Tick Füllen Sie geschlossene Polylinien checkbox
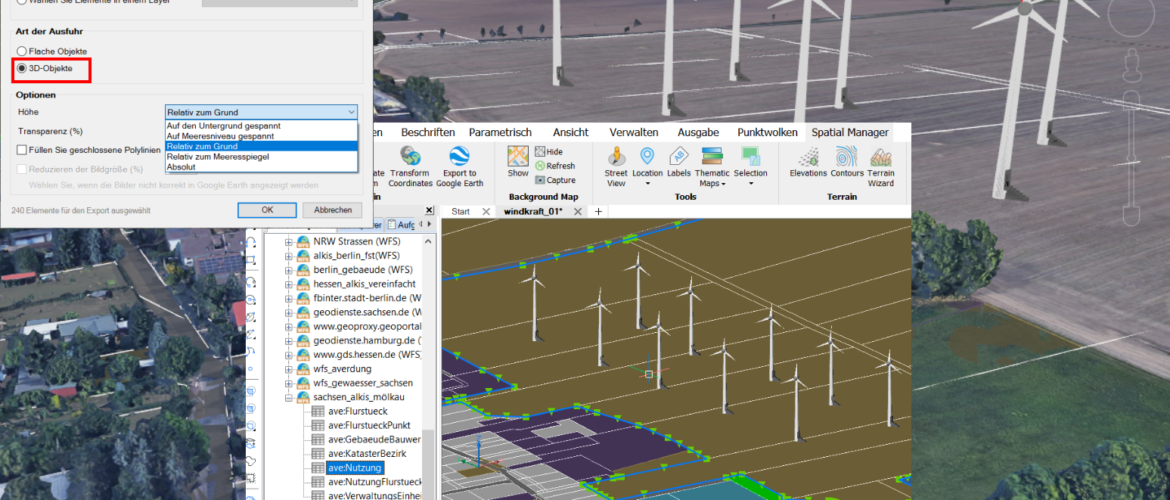 coord(22,150)
